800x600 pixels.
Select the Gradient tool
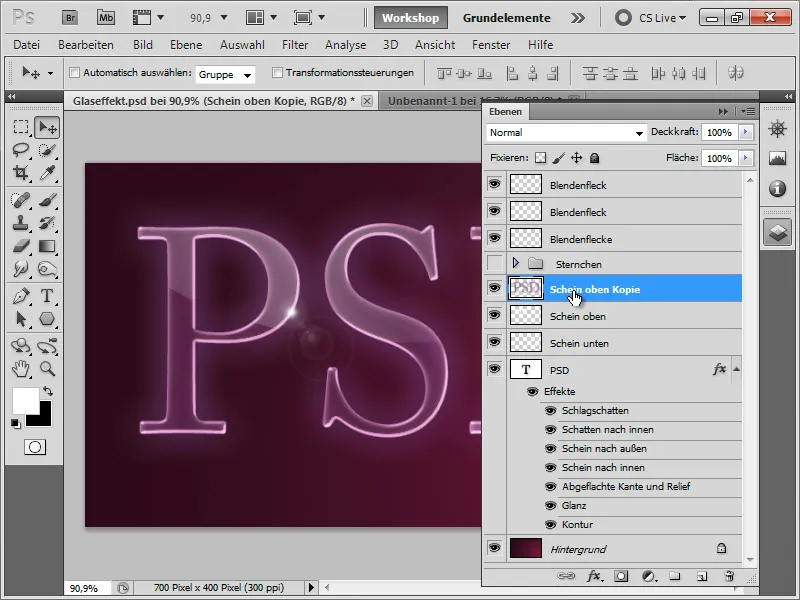coord(47,246)
